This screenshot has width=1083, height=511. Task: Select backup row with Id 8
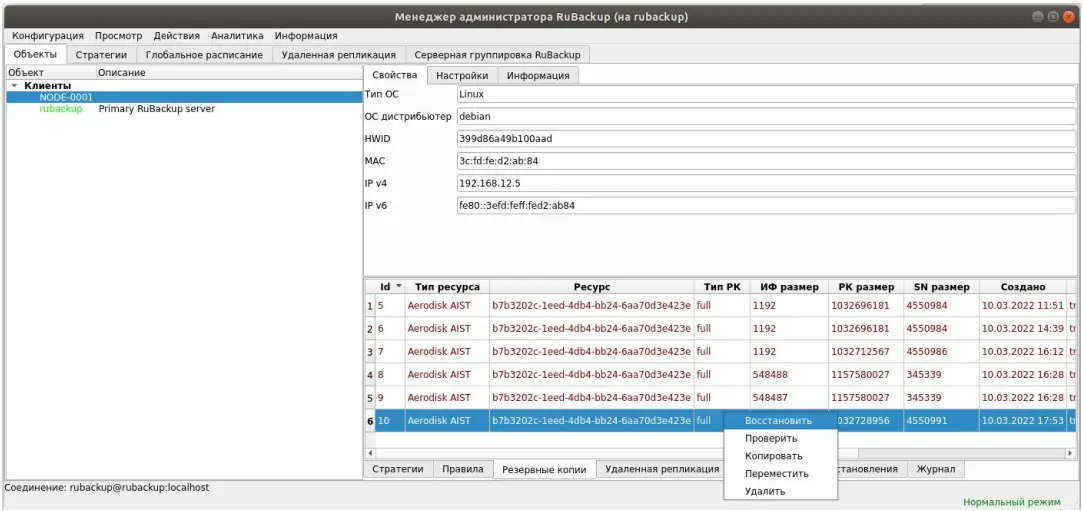pos(725,374)
